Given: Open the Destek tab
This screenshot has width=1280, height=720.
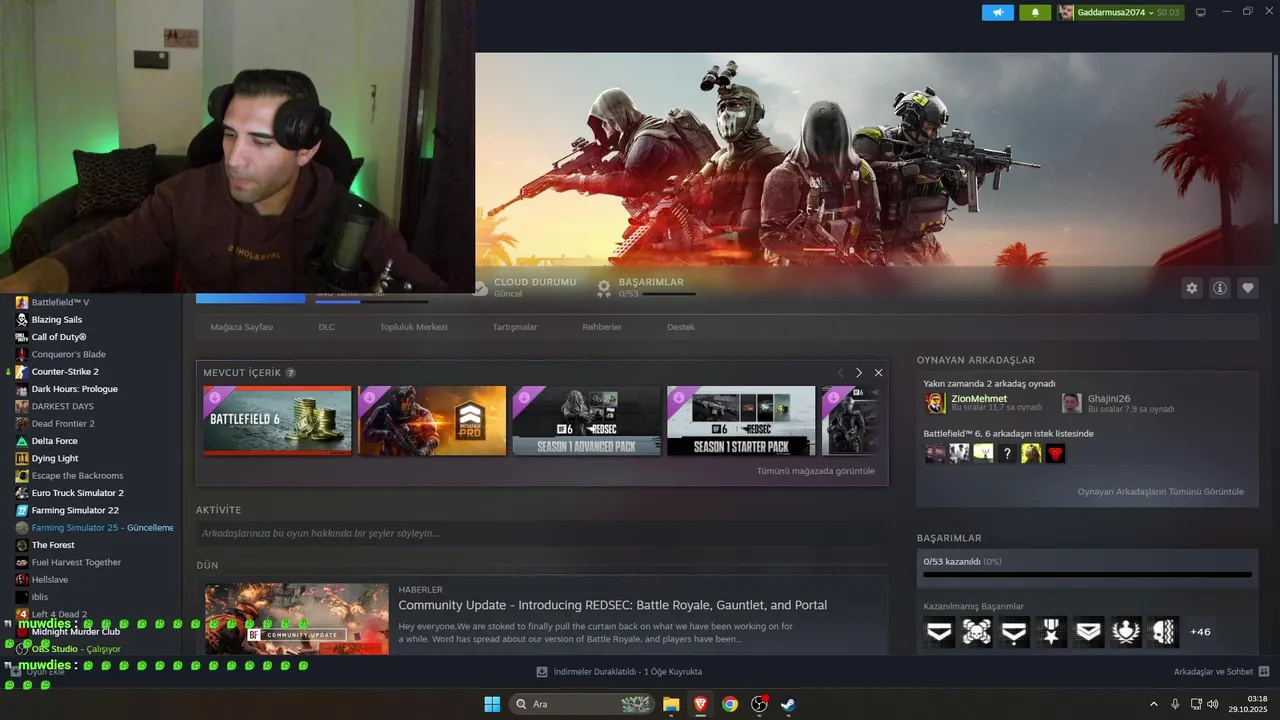Looking at the screenshot, I should (681, 327).
